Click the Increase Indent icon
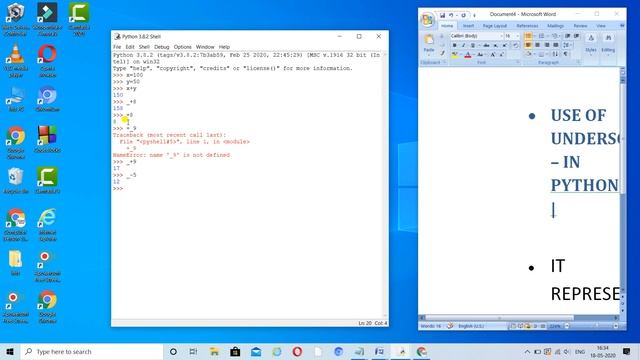Image resolution: width=640 pixels, height=360 pixels. click(576, 36)
